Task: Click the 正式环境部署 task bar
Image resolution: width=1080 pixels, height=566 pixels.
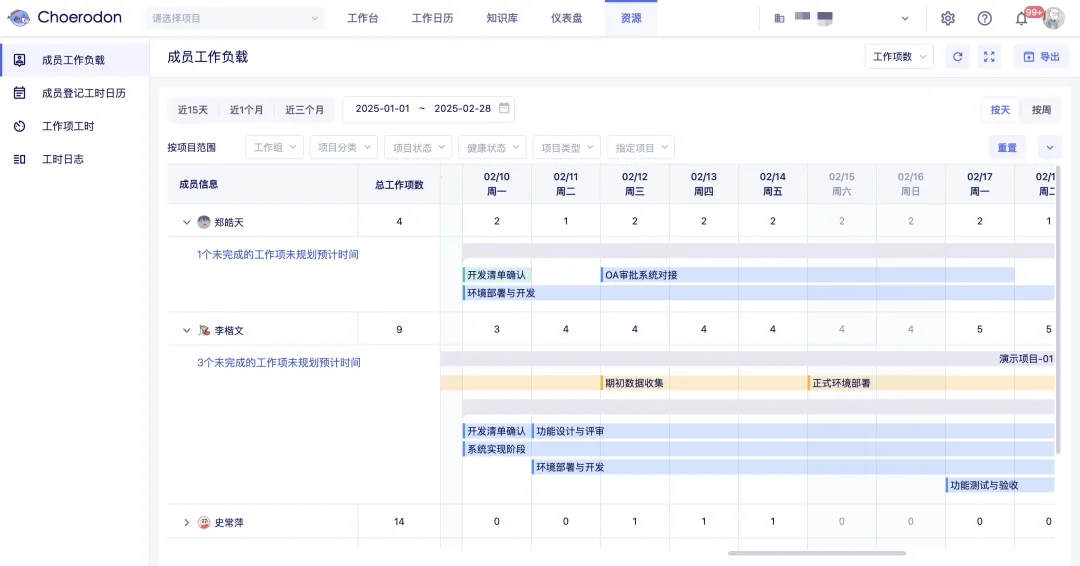Action: point(931,383)
